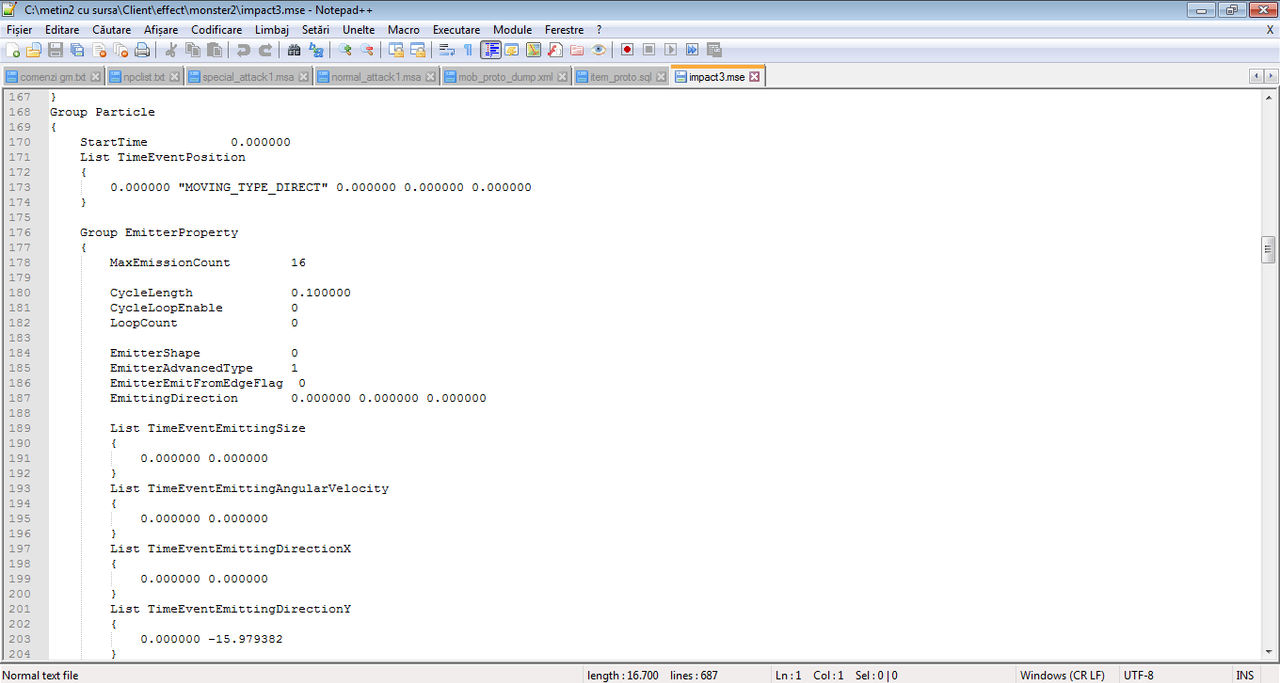The height and width of the screenshot is (683, 1280).
Task: Open the Function List panel icon
Action: coord(555,50)
